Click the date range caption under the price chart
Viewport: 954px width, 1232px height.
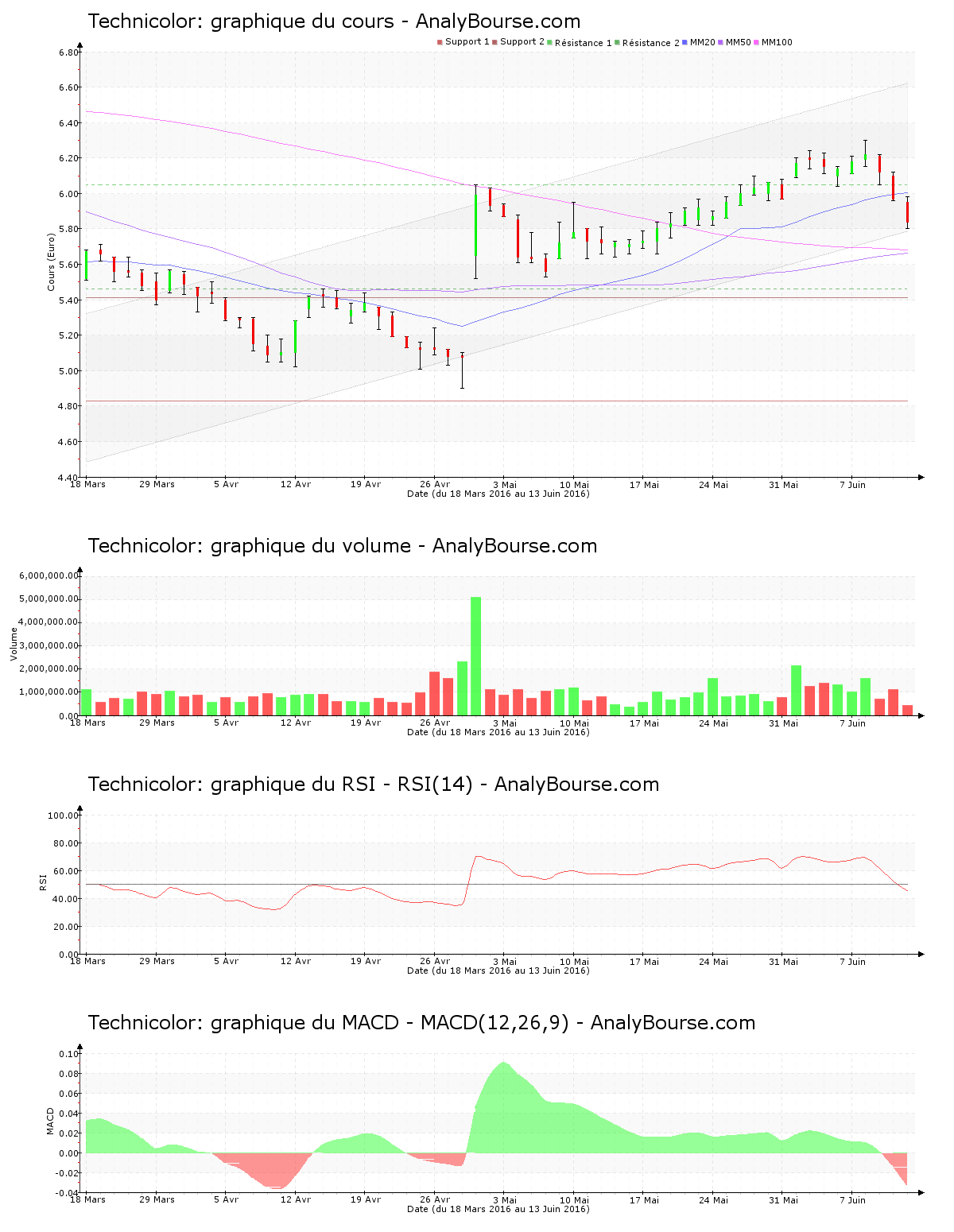click(x=498, y=494)
